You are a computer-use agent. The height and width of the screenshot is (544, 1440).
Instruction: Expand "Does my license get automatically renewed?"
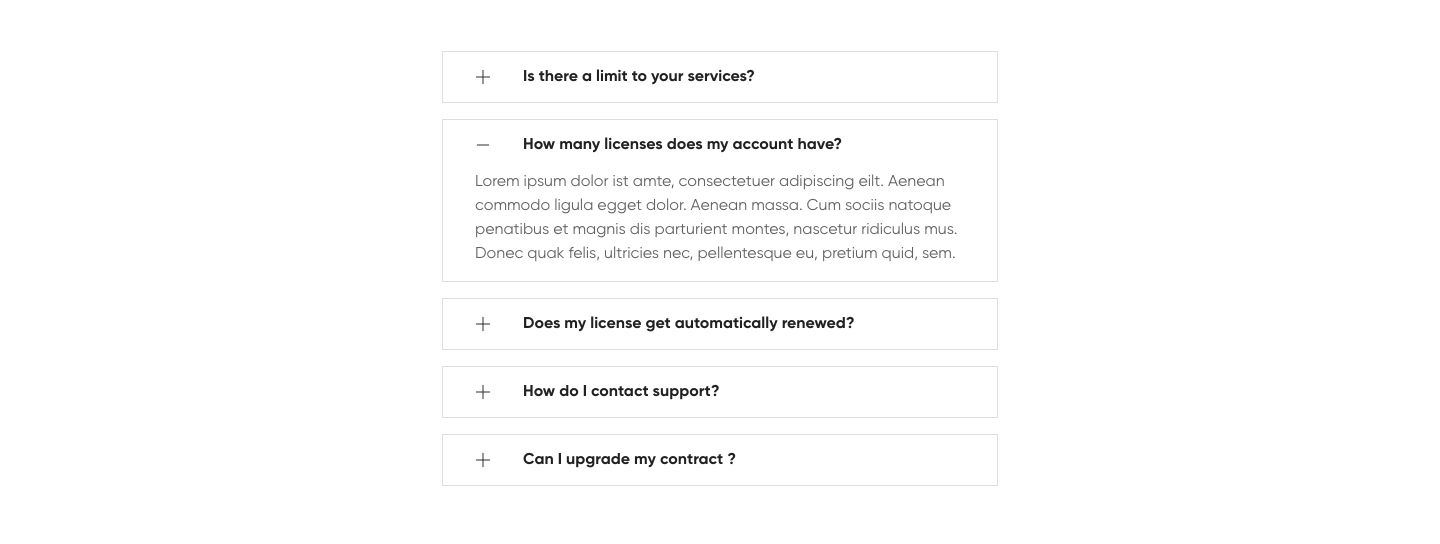[x=688, y=323]
